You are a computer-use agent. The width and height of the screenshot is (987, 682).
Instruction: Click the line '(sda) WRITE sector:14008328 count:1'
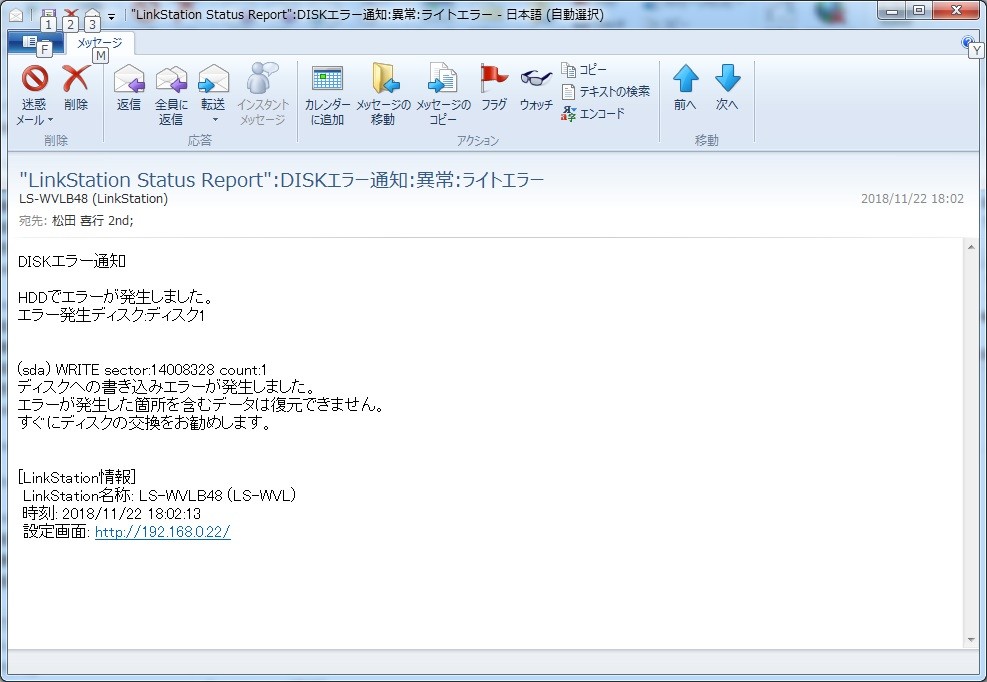142,370
